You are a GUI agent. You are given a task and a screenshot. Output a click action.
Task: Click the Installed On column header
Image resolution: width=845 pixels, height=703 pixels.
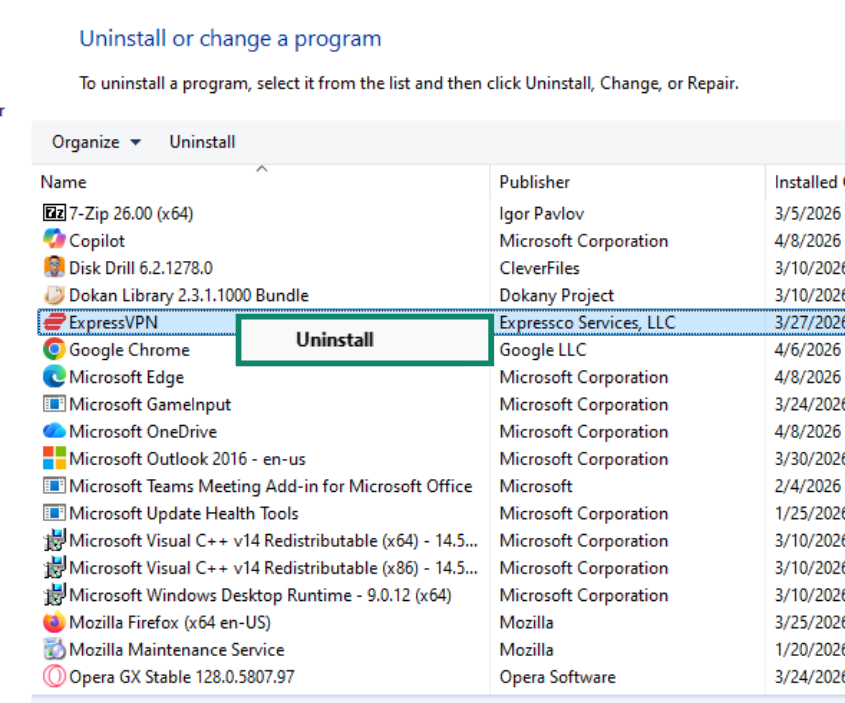coord(806,182)
